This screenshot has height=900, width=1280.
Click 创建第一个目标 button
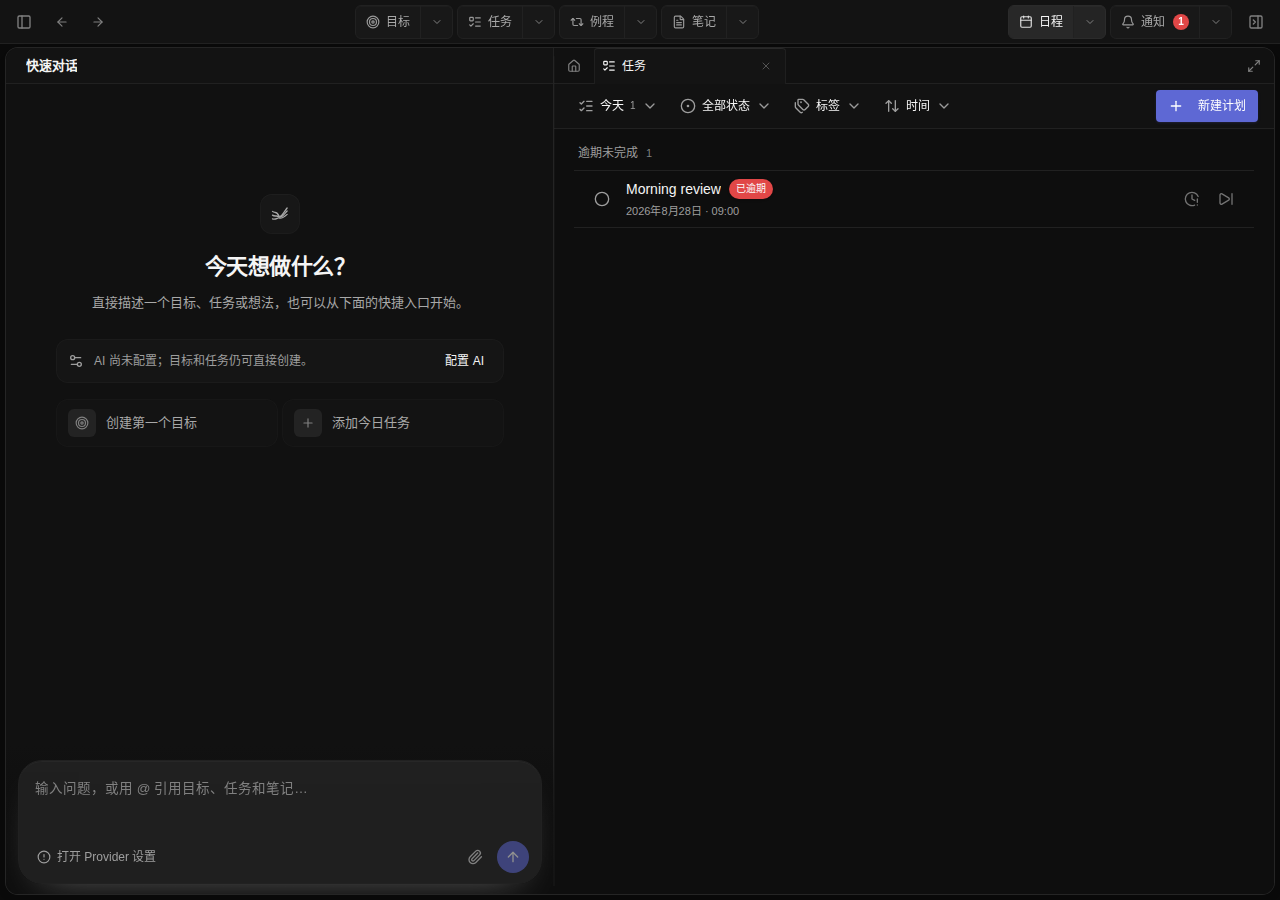(167, 423)
